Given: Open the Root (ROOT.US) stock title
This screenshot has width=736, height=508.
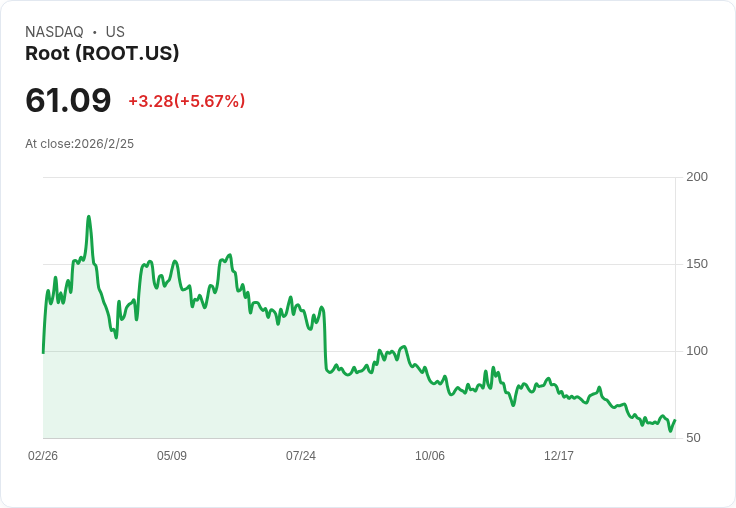Looking at the screenshot, I should pyautogui.click(x=102, y=54).
